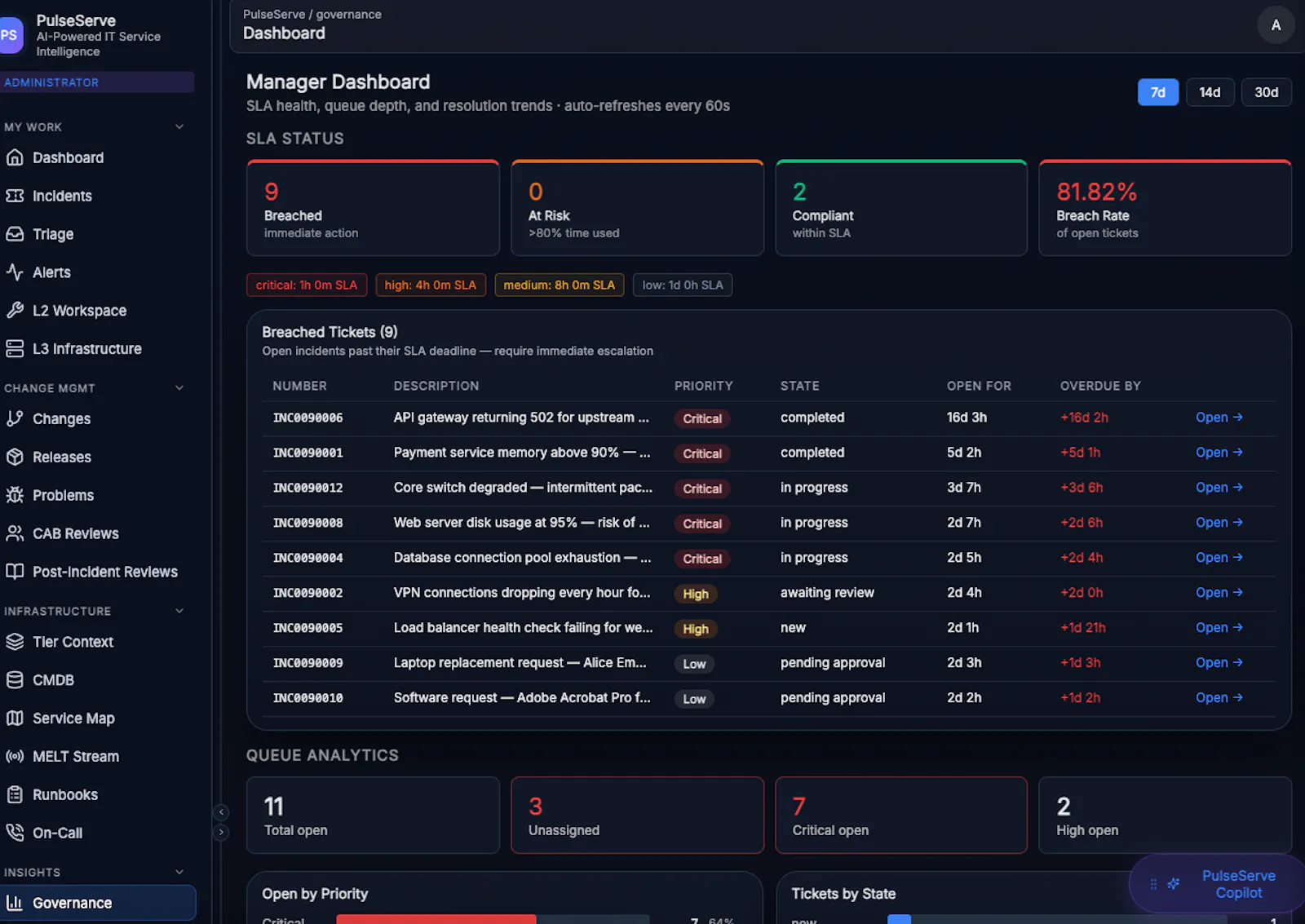1305x924 pixels.
Task: Click the OVERDUE BY column header
Action: click(1100, 386)
